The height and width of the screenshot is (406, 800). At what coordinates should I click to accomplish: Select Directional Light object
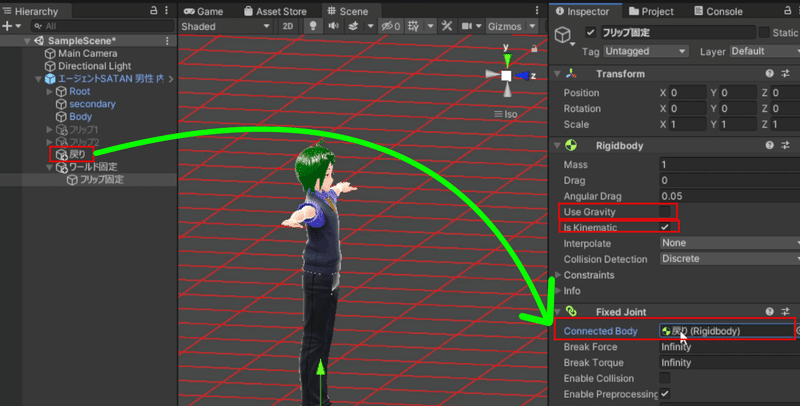click(x=94, y=66)
